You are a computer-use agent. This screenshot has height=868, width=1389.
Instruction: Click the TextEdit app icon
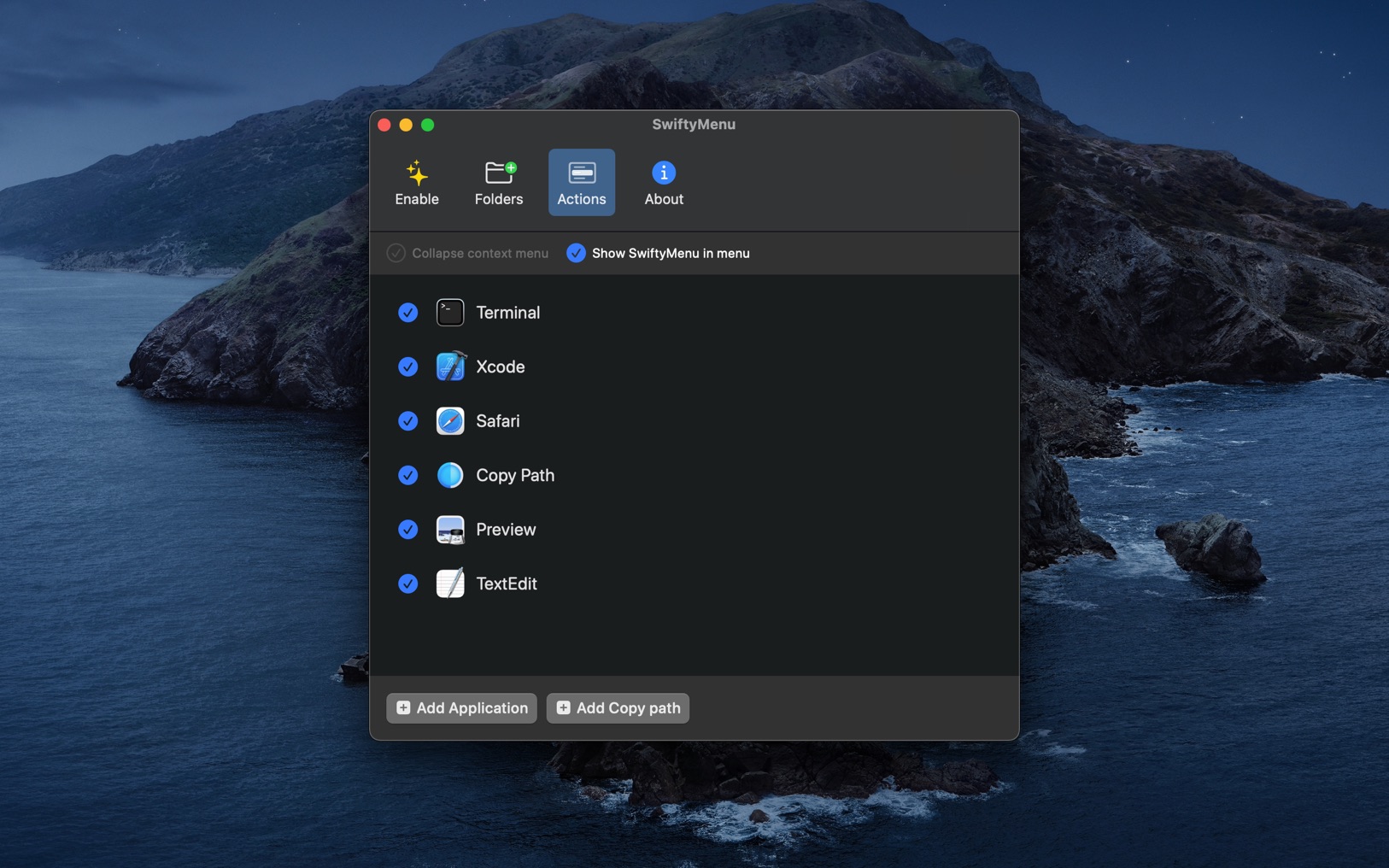pos(450,584)
